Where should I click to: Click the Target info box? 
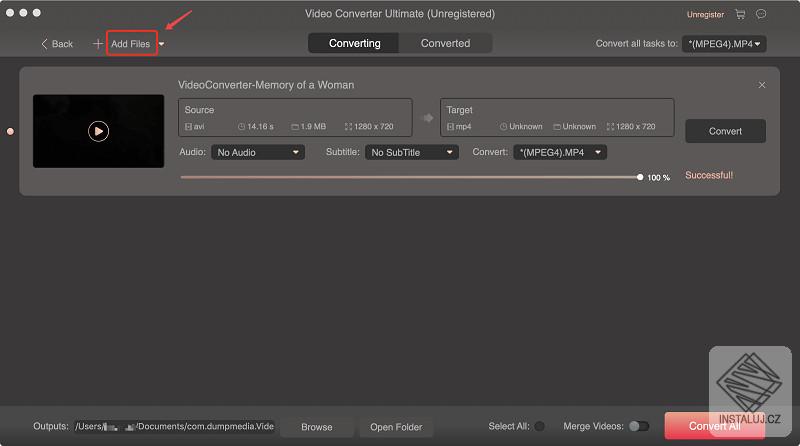(x=557, y=118)
